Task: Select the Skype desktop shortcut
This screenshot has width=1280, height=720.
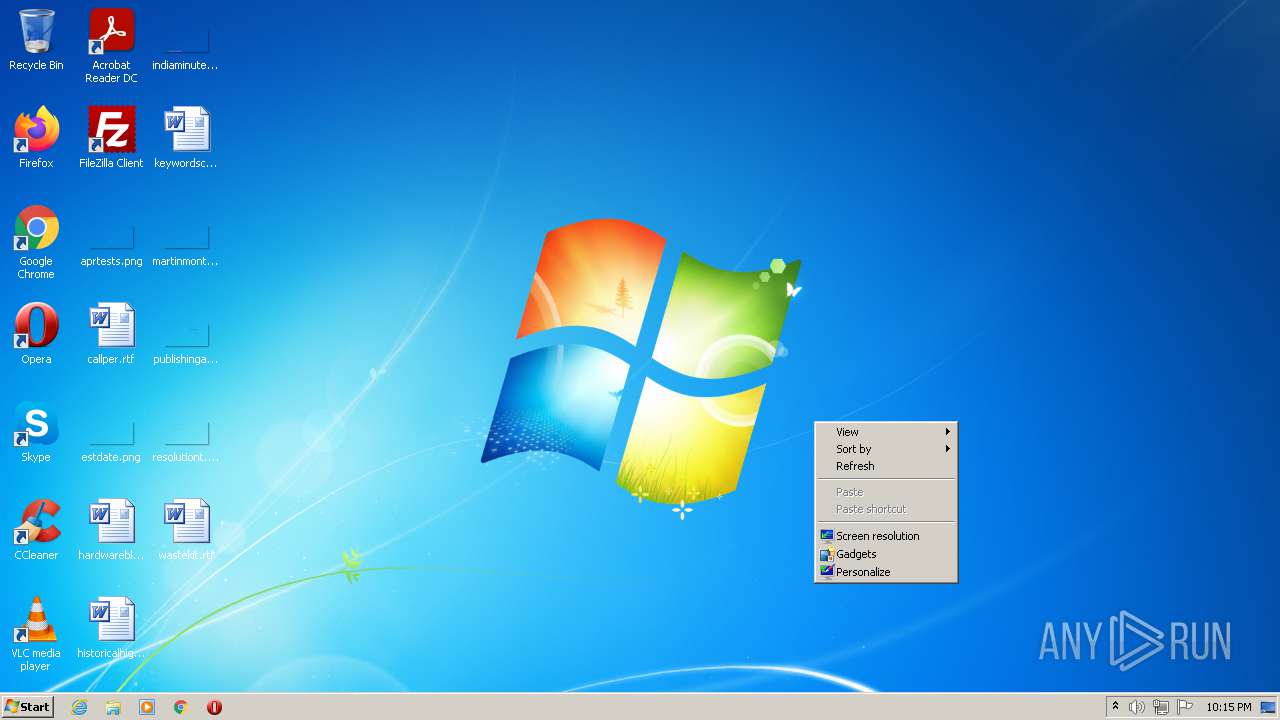Action: point(36,433)
